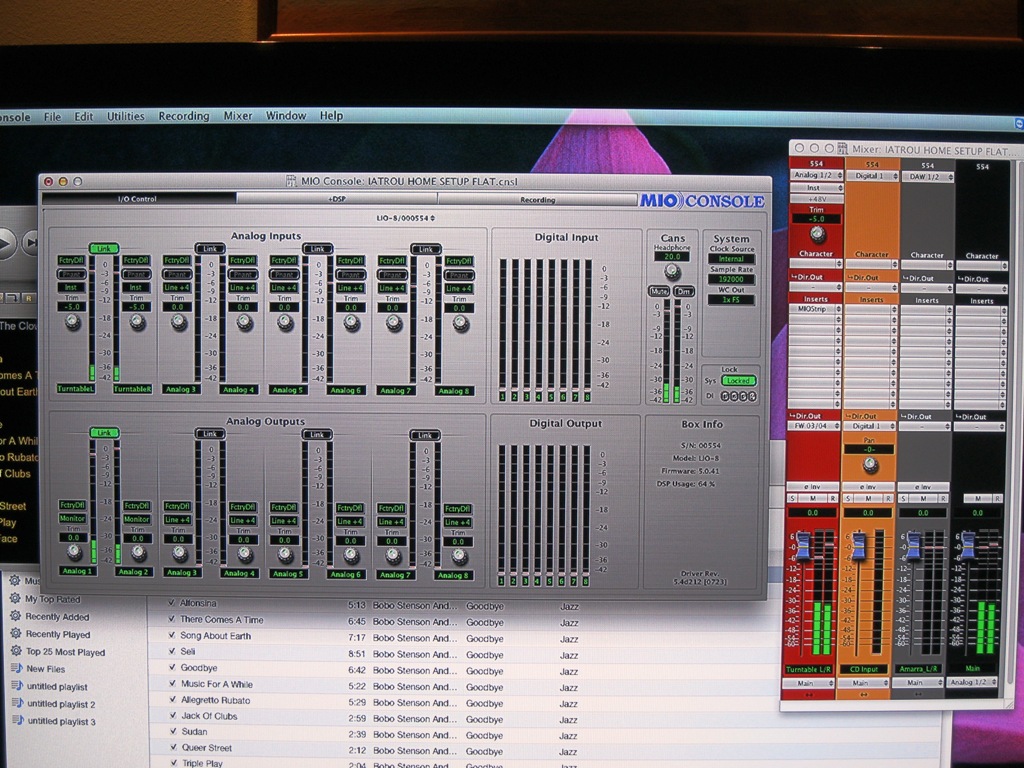Click the CD Input strip fader
Image resolution: width=1024 pixels, height=768 pixels.
tap(859, 545)
